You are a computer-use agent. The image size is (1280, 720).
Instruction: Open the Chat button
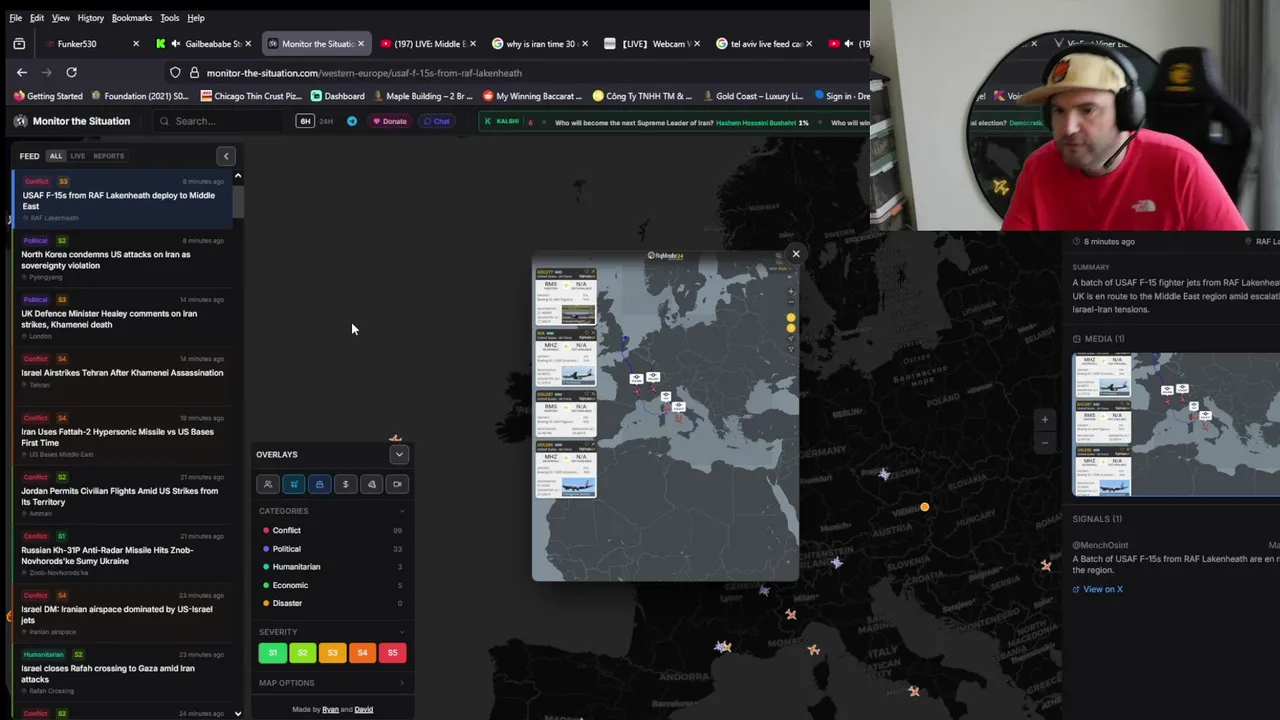point(436,121)
